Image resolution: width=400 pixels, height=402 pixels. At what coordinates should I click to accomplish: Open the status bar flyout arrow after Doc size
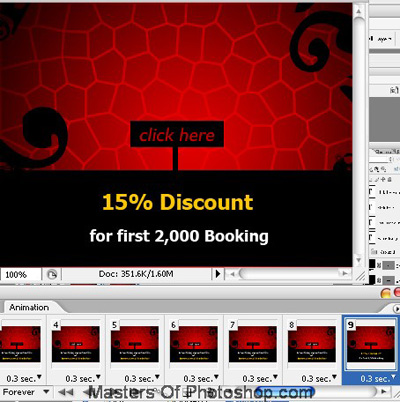[218, 274]
